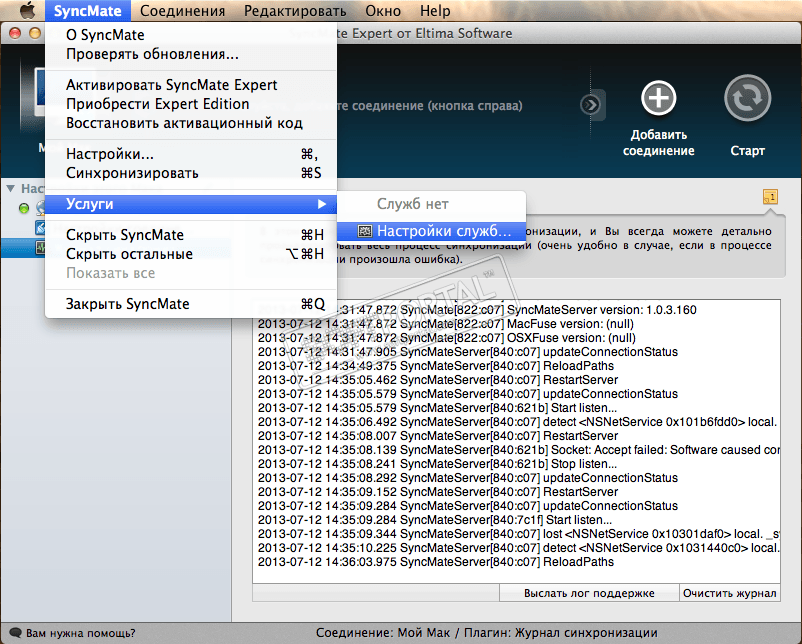This screenshot has width=802, height=644.
Task: Expand the Услуги submenu arrow
Action: pos(322,204)
